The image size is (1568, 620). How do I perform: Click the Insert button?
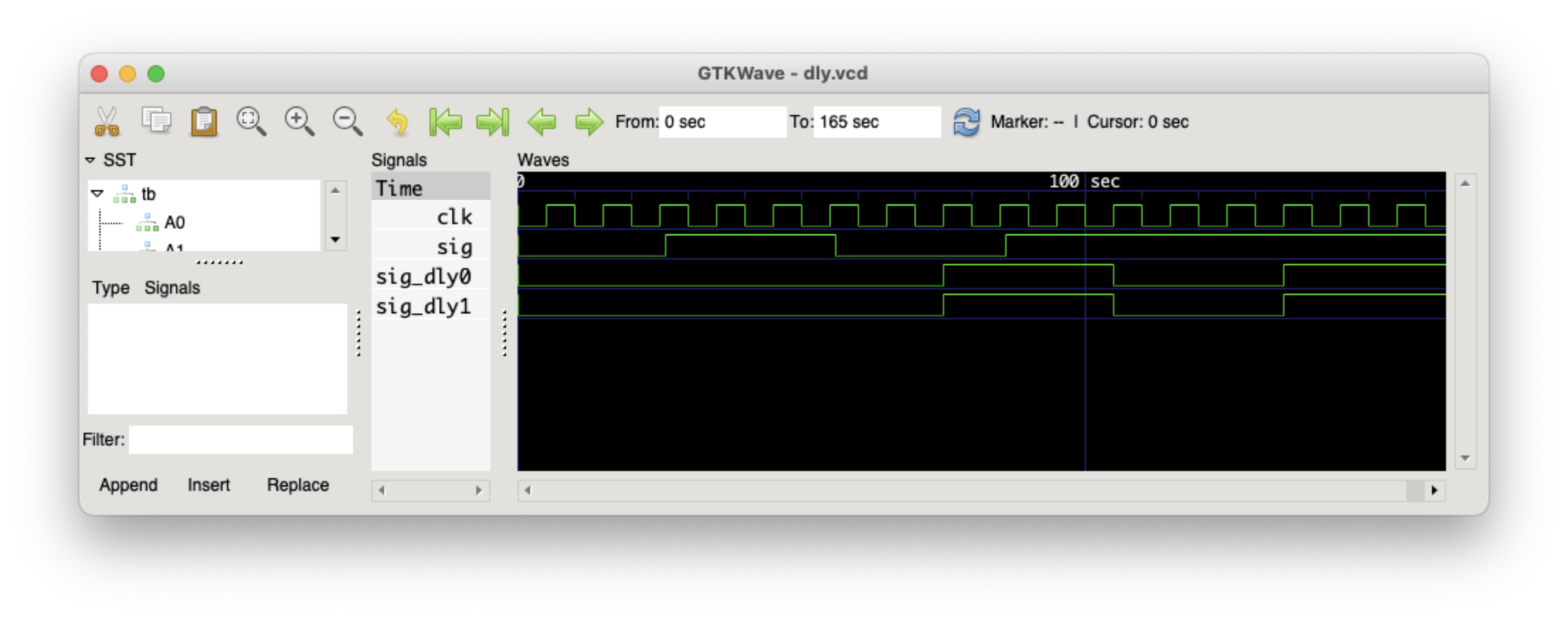(x=208, y=485)
